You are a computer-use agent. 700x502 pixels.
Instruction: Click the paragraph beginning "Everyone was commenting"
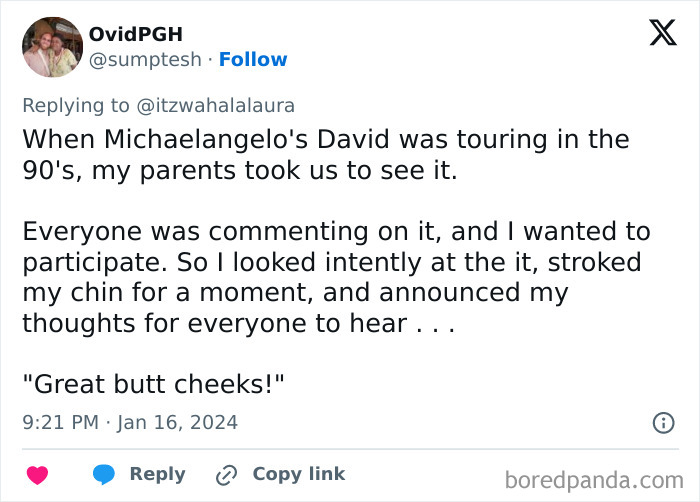click(336, 278)
